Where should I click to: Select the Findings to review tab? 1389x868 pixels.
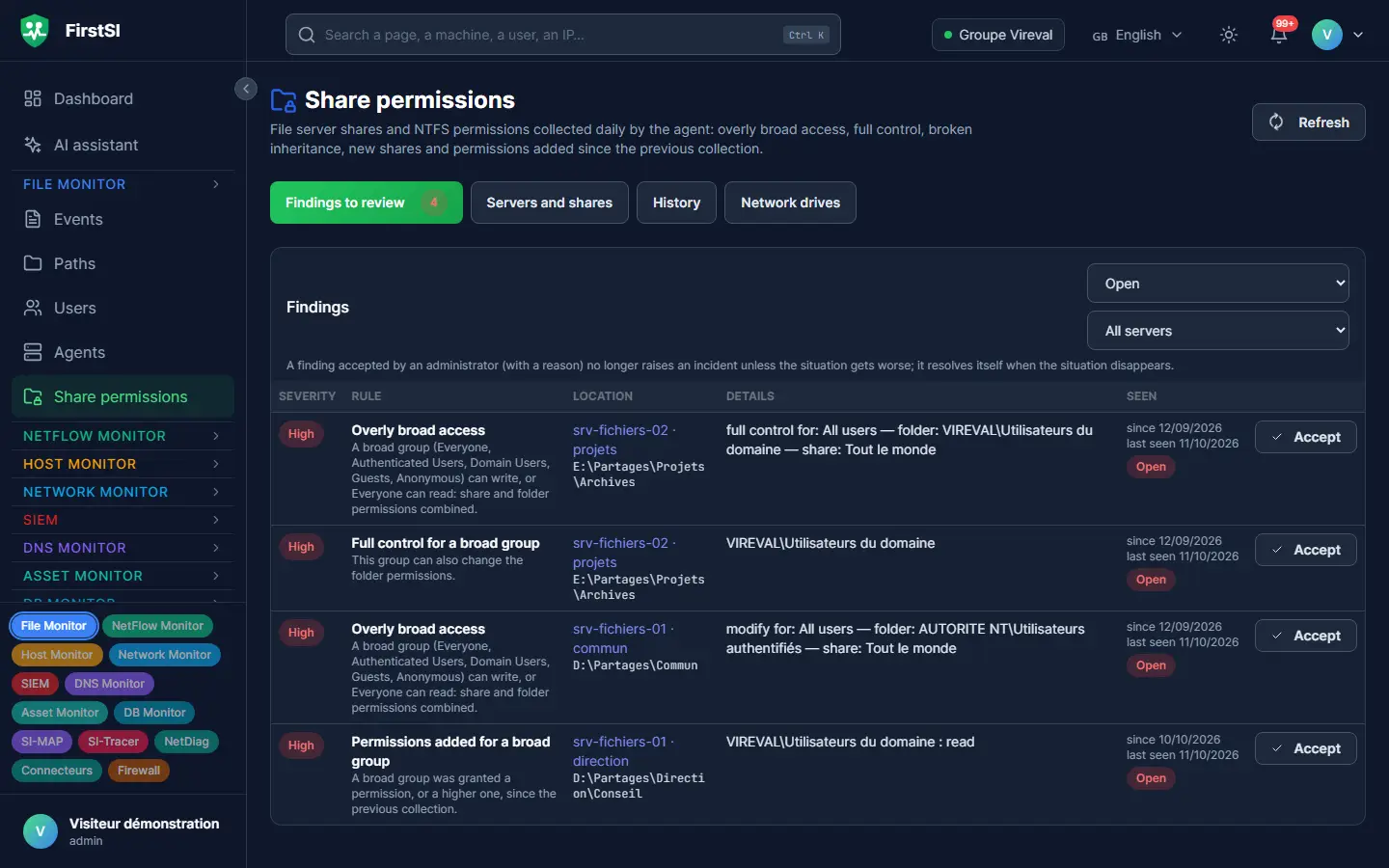[x=367, y=203]
